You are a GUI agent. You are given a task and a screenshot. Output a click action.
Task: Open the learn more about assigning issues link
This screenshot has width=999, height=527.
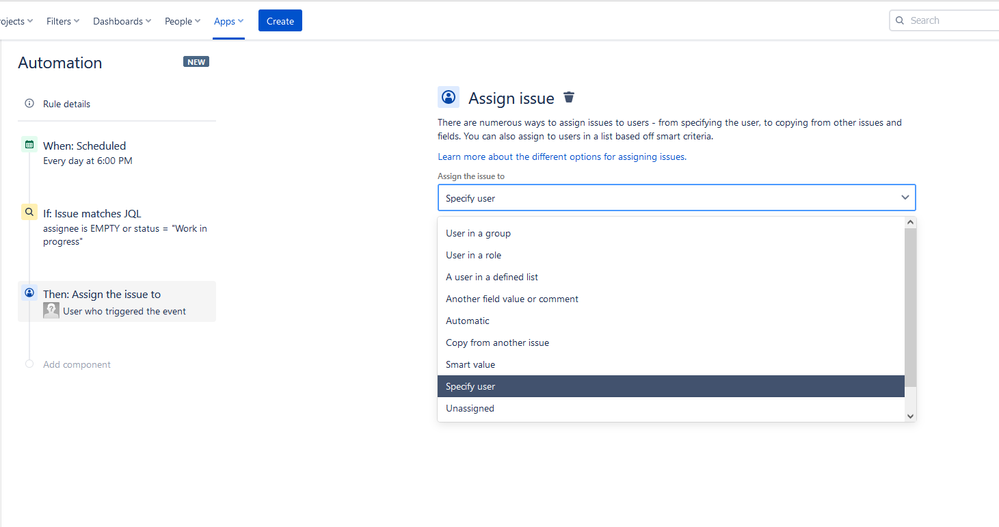(562, 157)
